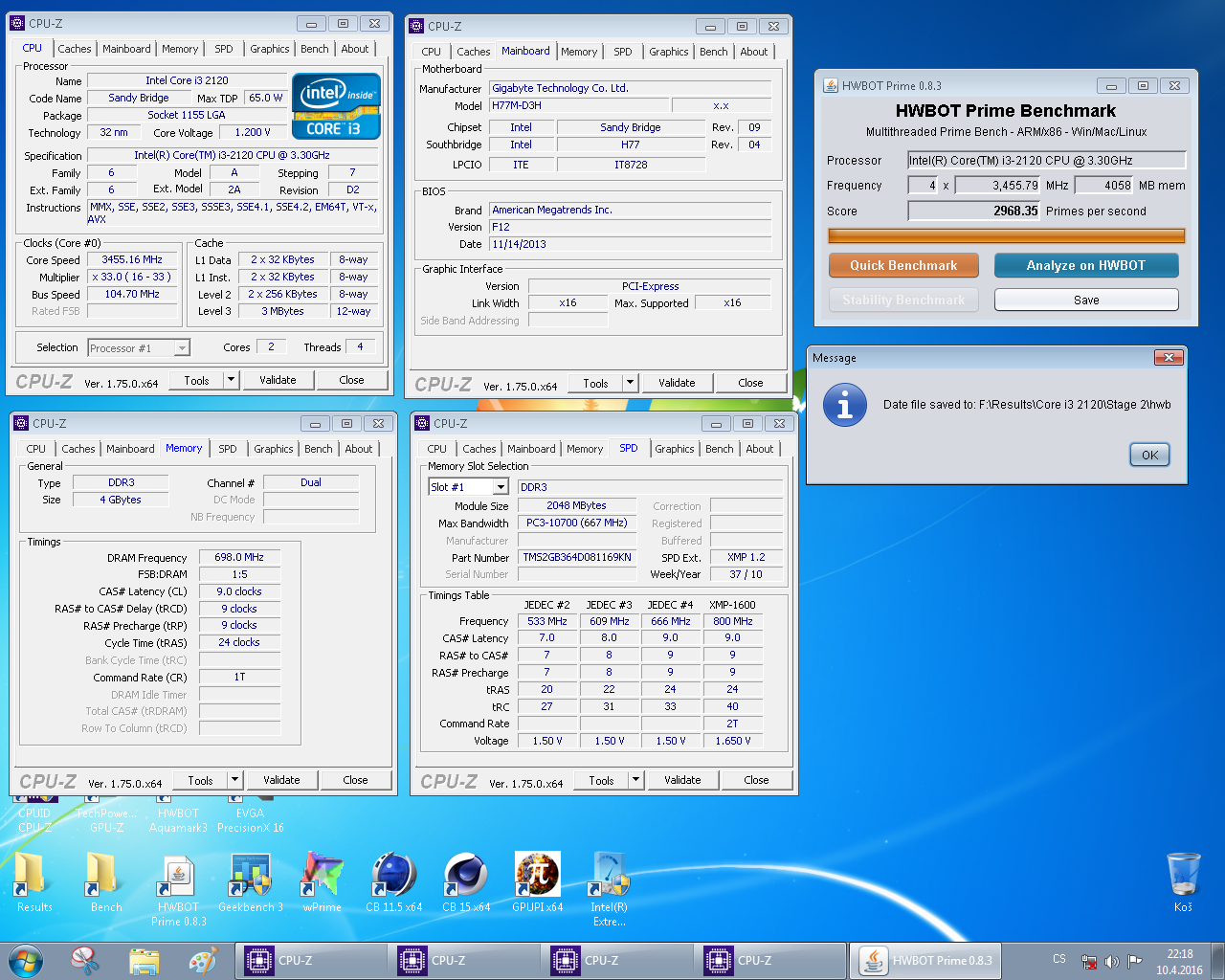Open the Paint taskbar icon
The width and height of the screenshot is (1225, 980).
(x=202, y=960)
